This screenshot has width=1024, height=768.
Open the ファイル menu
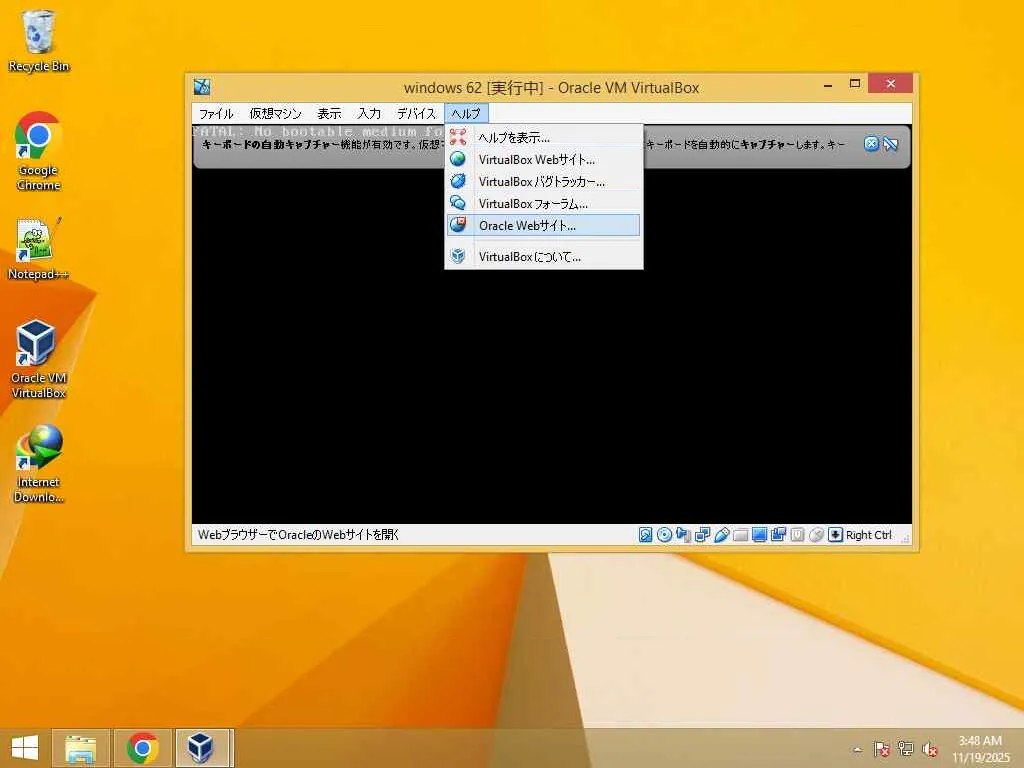[x=216, y=114]
